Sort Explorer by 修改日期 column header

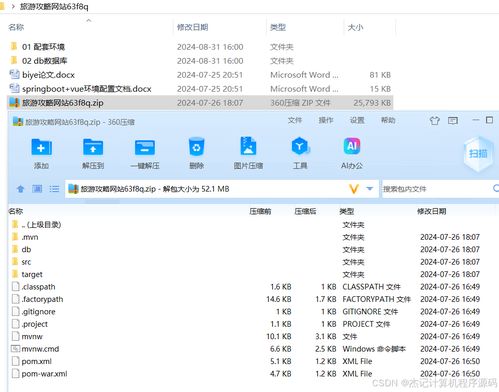pos(193,27)
